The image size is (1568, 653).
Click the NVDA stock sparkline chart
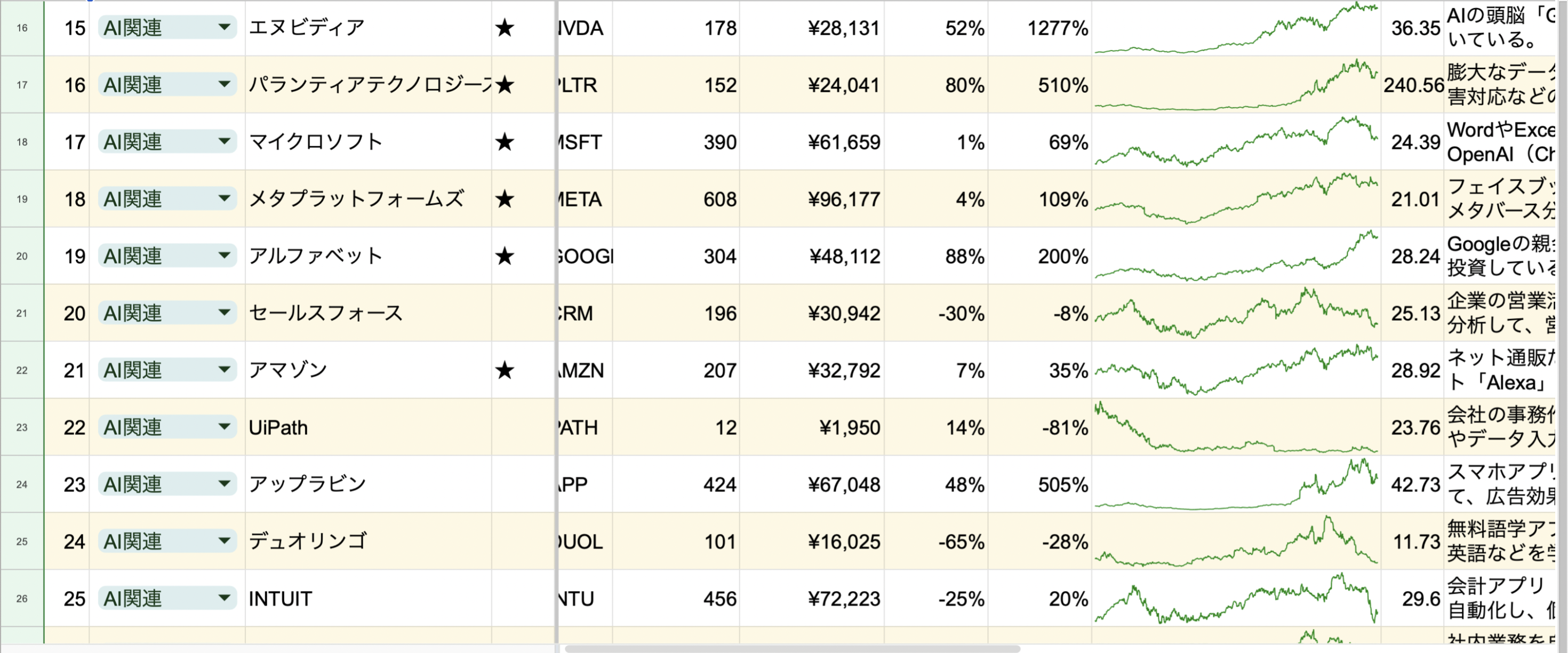click(x=1236, y=28)
